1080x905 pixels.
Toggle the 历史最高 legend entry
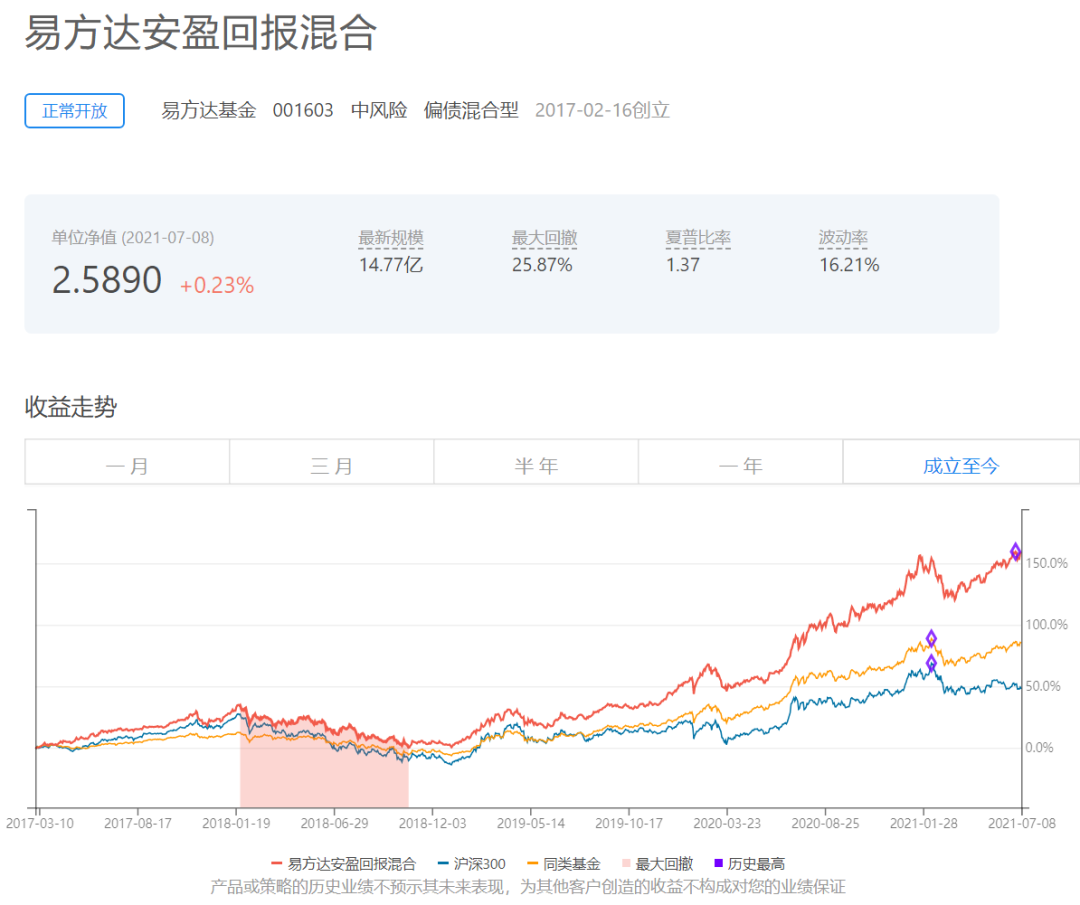(x=749, y=864)
